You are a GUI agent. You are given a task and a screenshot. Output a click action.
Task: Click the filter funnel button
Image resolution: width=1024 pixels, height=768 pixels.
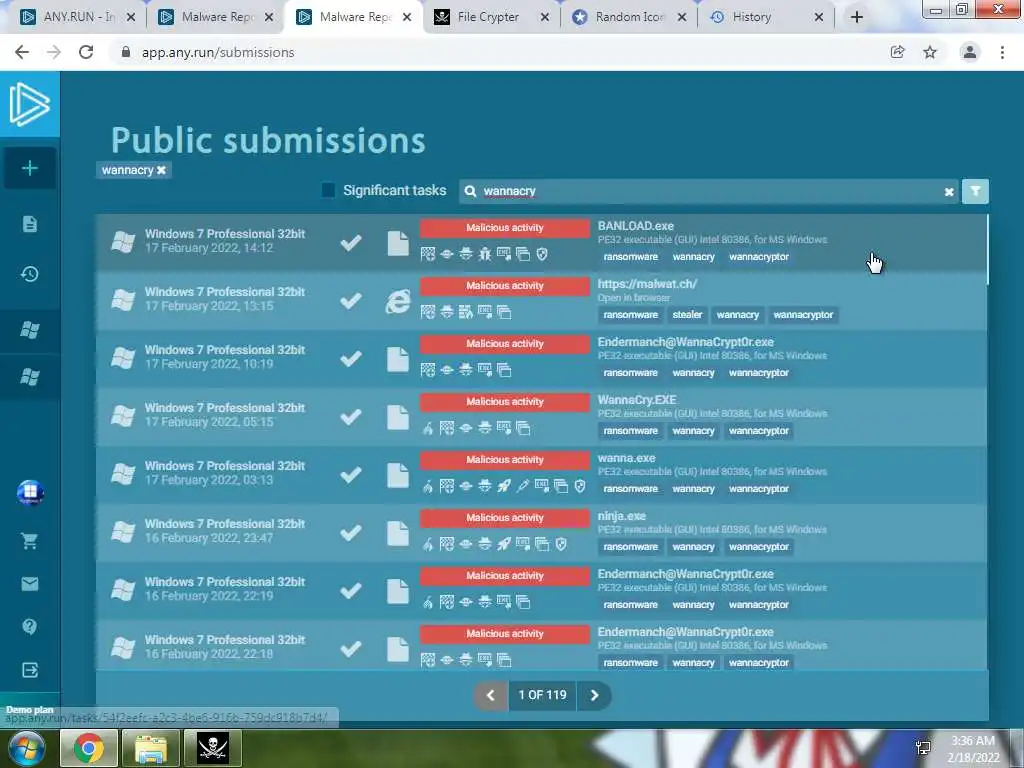[975, 191]
